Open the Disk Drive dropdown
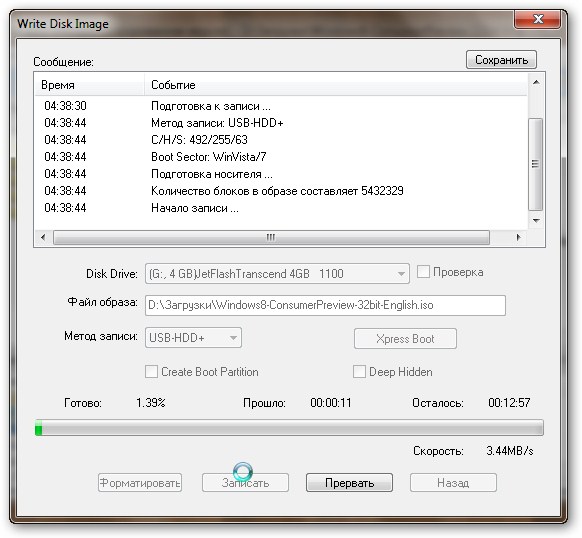582x538 pixels. click(x=277, y=274)
